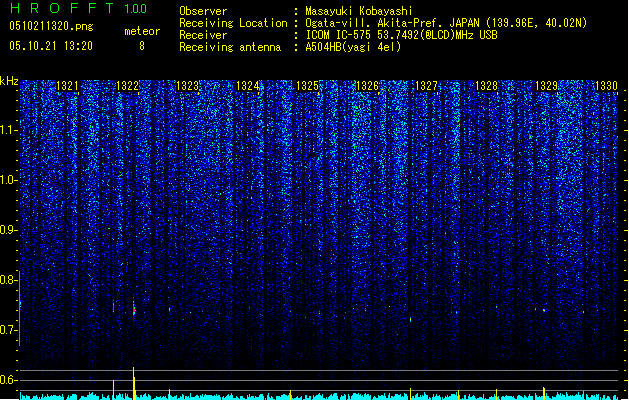Click the 0.6 frequency axis label
The height and width of the screenshot is (400, 629).
[x=8, y=380]
